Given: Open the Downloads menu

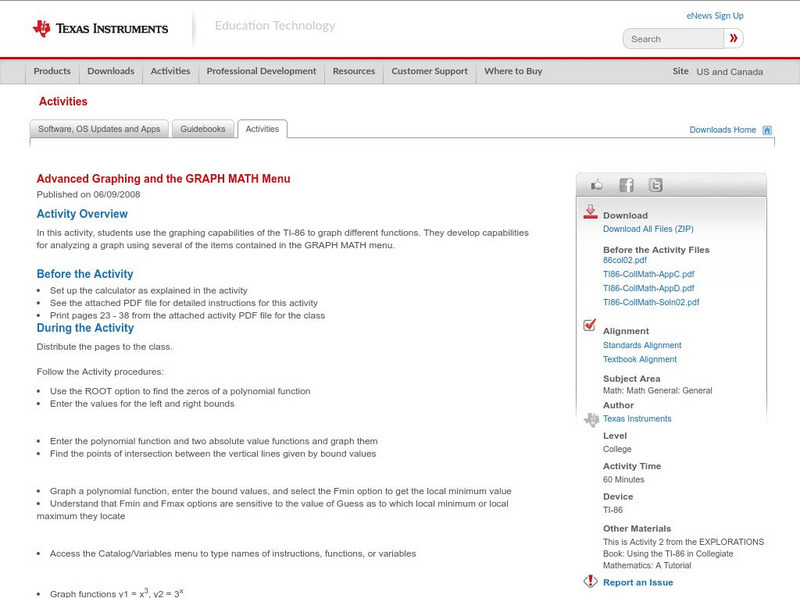Looking at the screenshot, I should pos(111,71).
